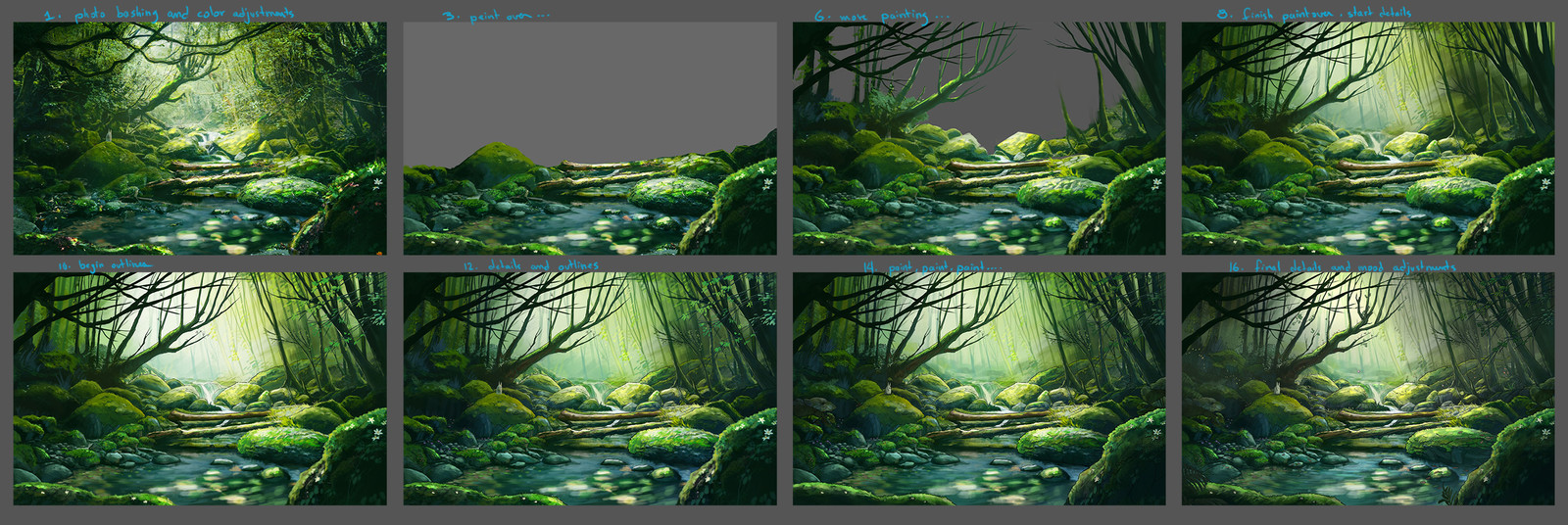Screen dimensions: 1568x525
Task: Open the step 1 photo bashing thumbnail
Action: point(200,138)
